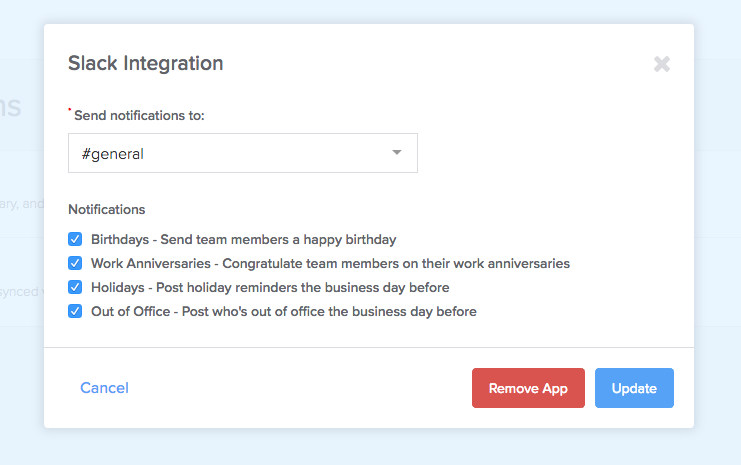This screenshot has width=741, height=465.
Task: Open the #general channel select box
Action: click(243, 153)
